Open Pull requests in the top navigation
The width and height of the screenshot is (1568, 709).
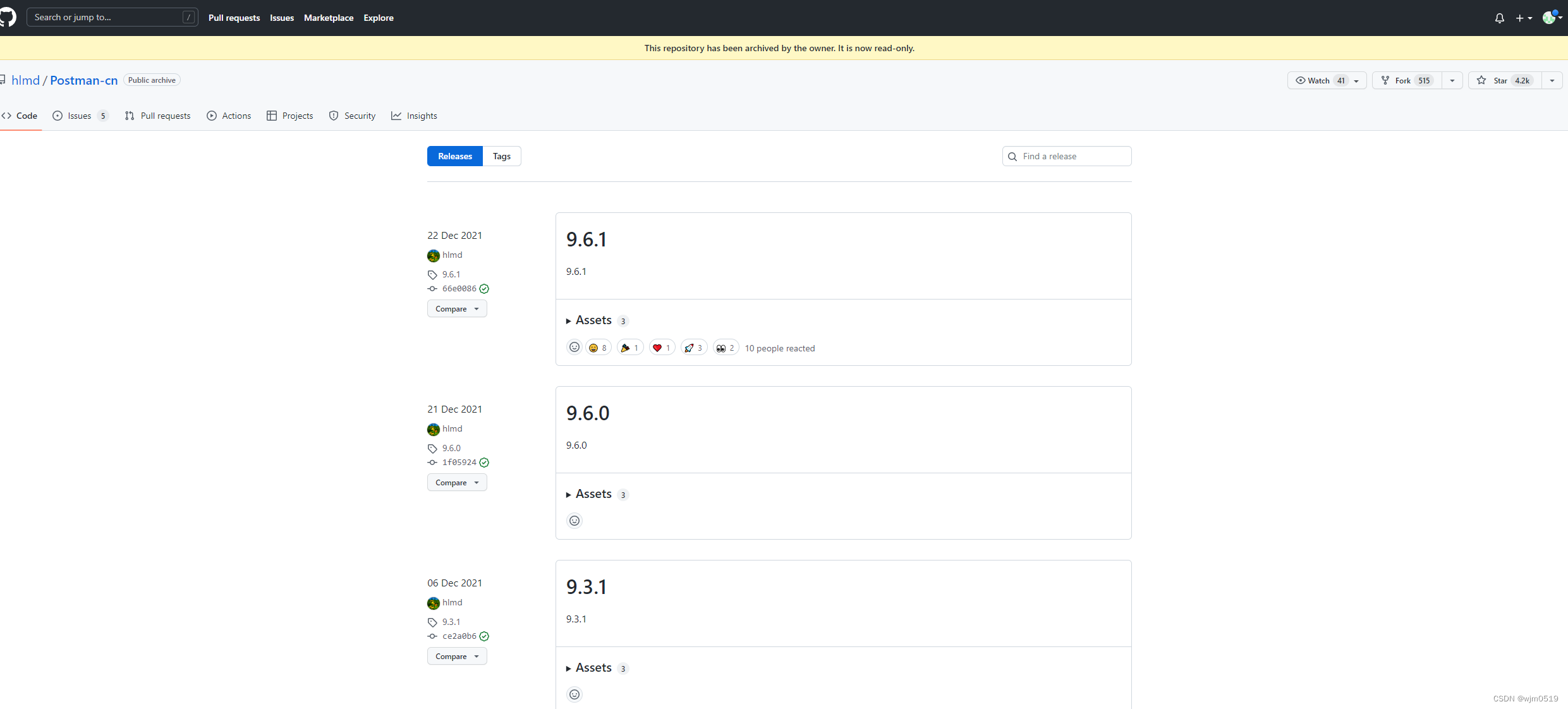point(234,18)
